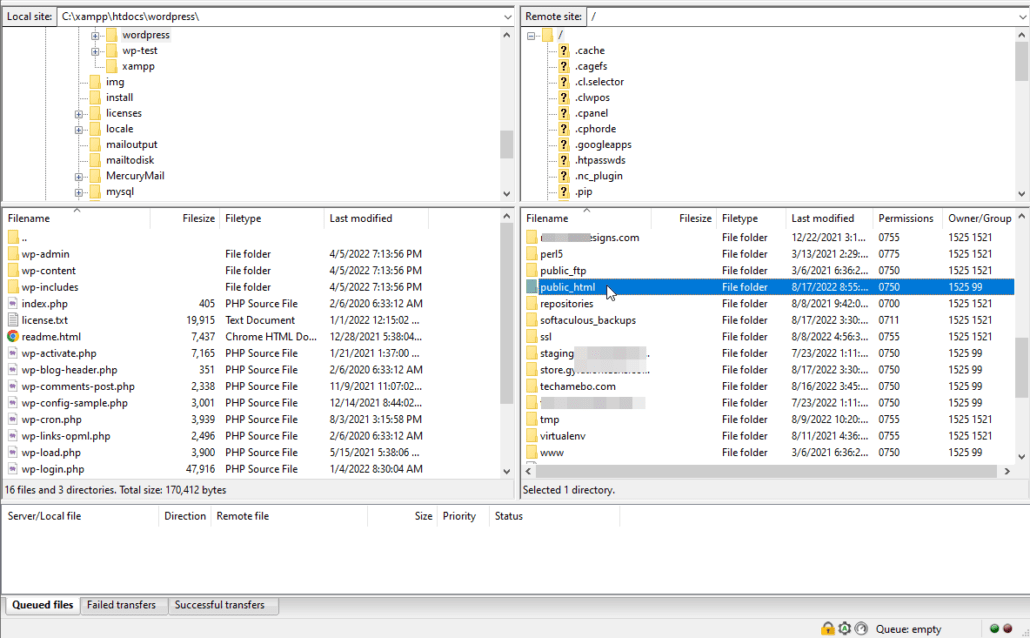
Task: Select softaculous_backups folder row
Action: point(769,320)
